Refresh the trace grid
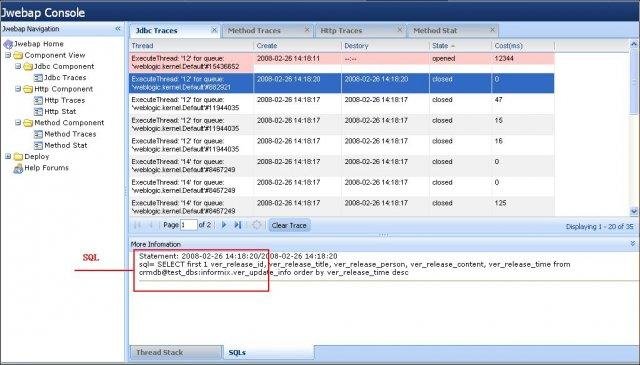Image resolution: width=640 pixels, height=365 pixels. coord(256,225)
